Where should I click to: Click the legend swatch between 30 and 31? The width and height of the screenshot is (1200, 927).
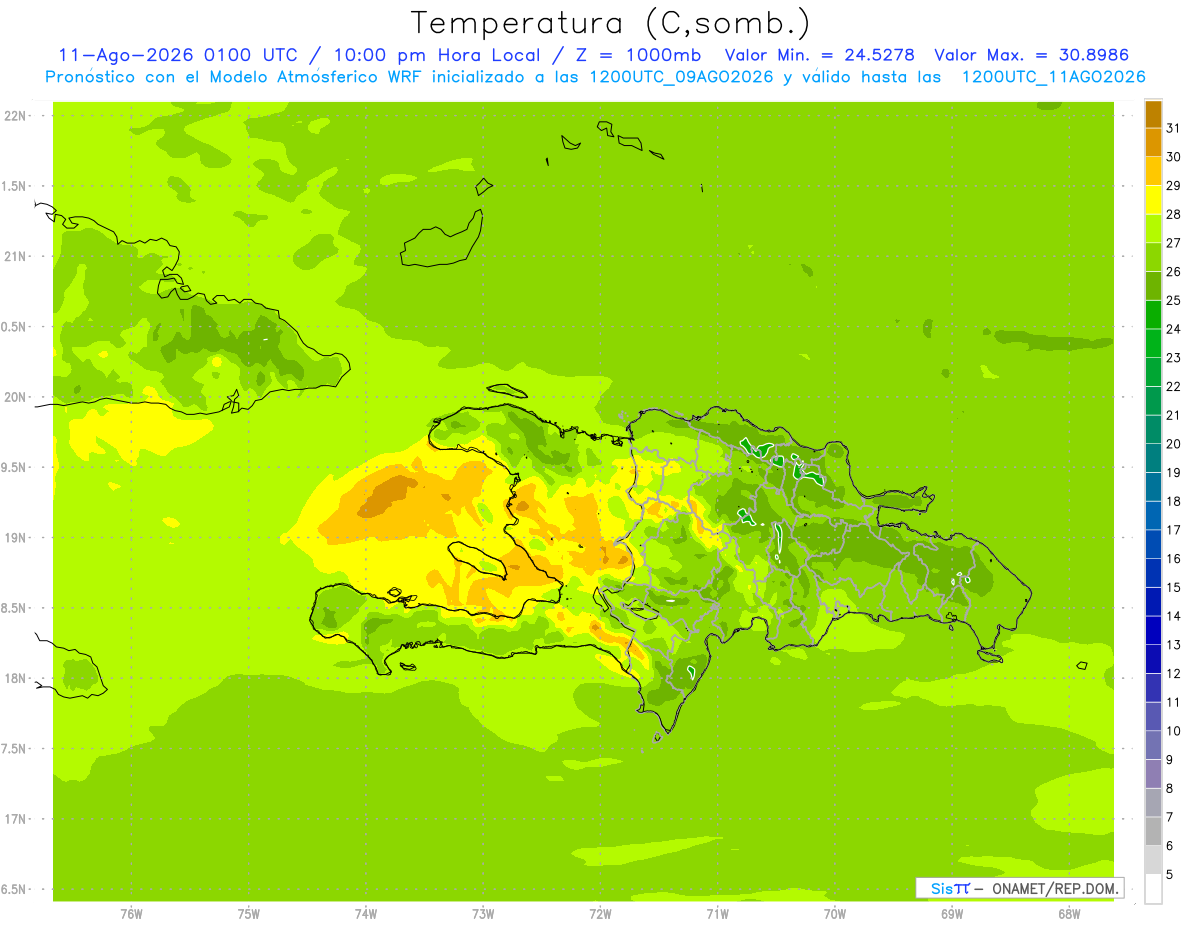pyautogui.click(x=1153, y=143)
